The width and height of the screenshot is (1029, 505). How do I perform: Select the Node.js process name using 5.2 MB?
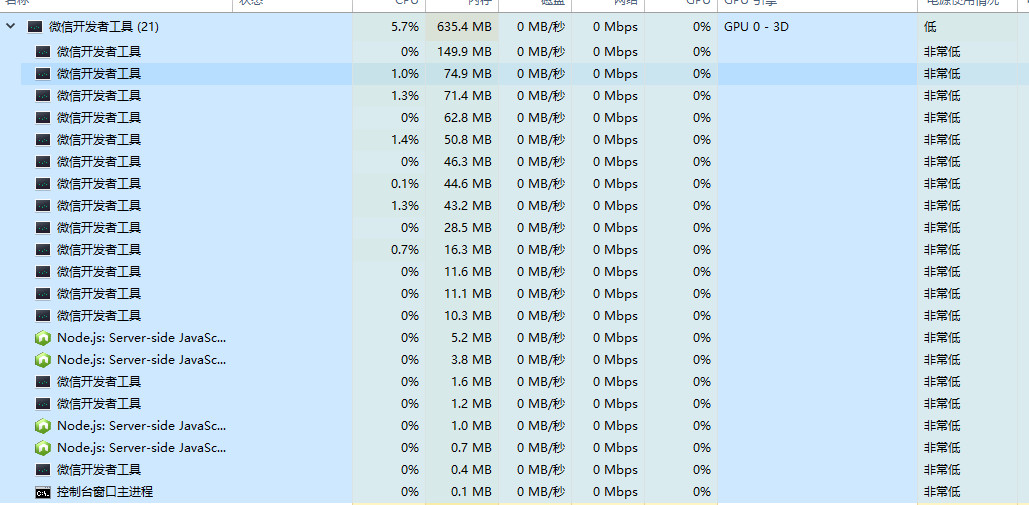point(141,338)
